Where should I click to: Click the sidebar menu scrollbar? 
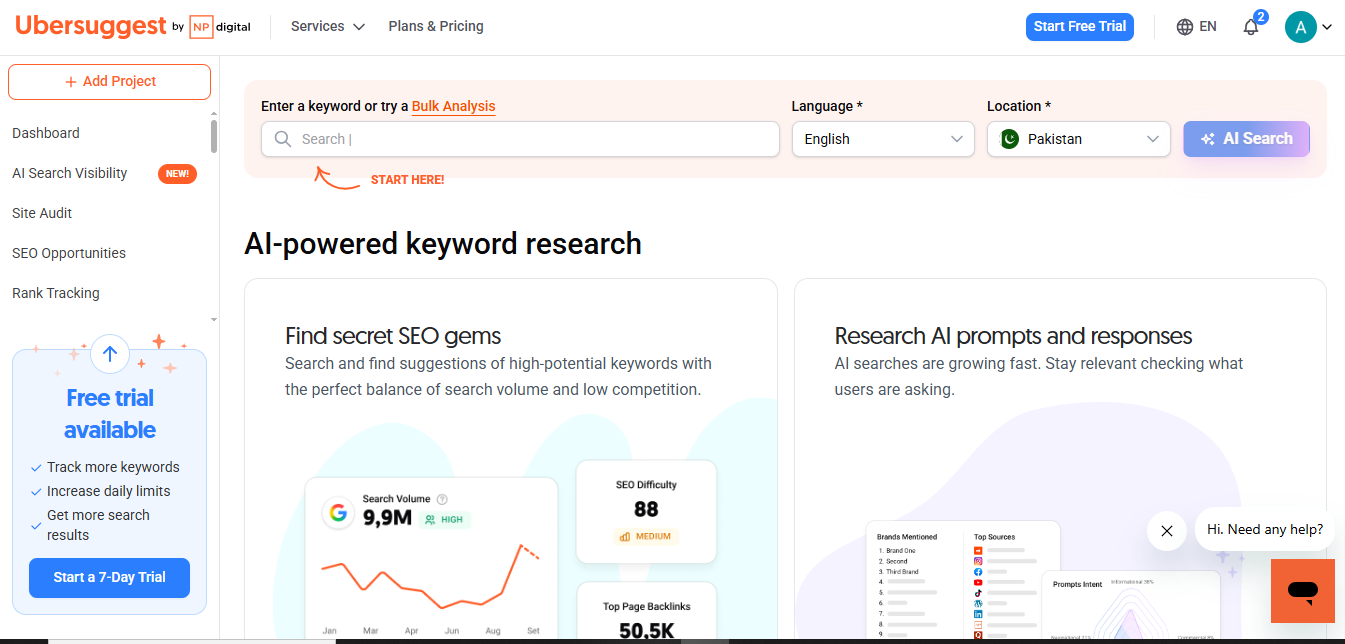pyautogui.click(x=214, y=136)
